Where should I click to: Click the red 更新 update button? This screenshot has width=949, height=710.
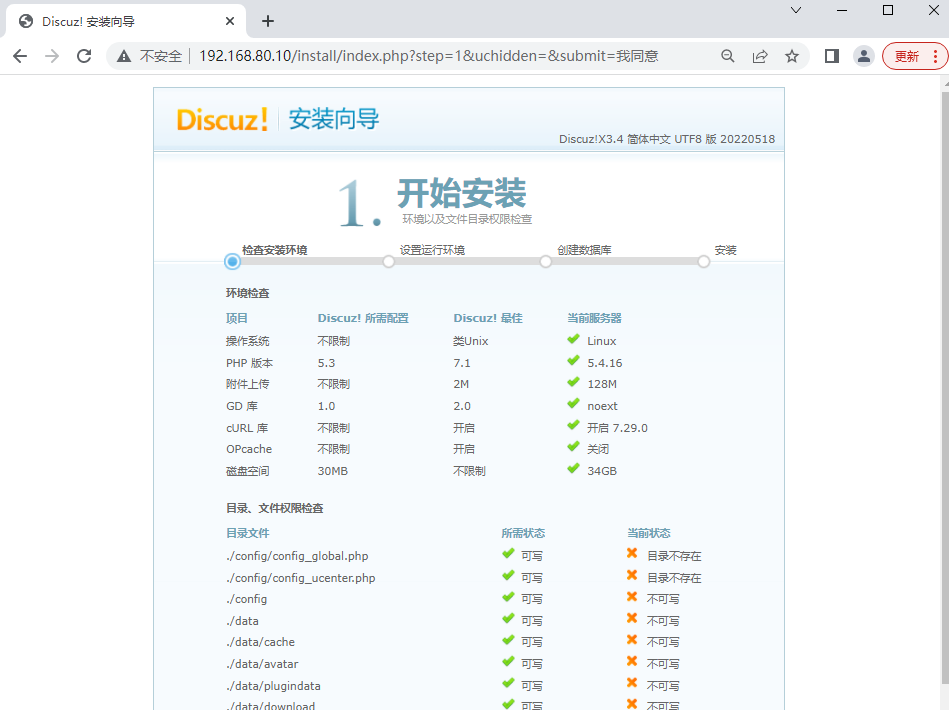pyautogui.click(x=907, y=56)
